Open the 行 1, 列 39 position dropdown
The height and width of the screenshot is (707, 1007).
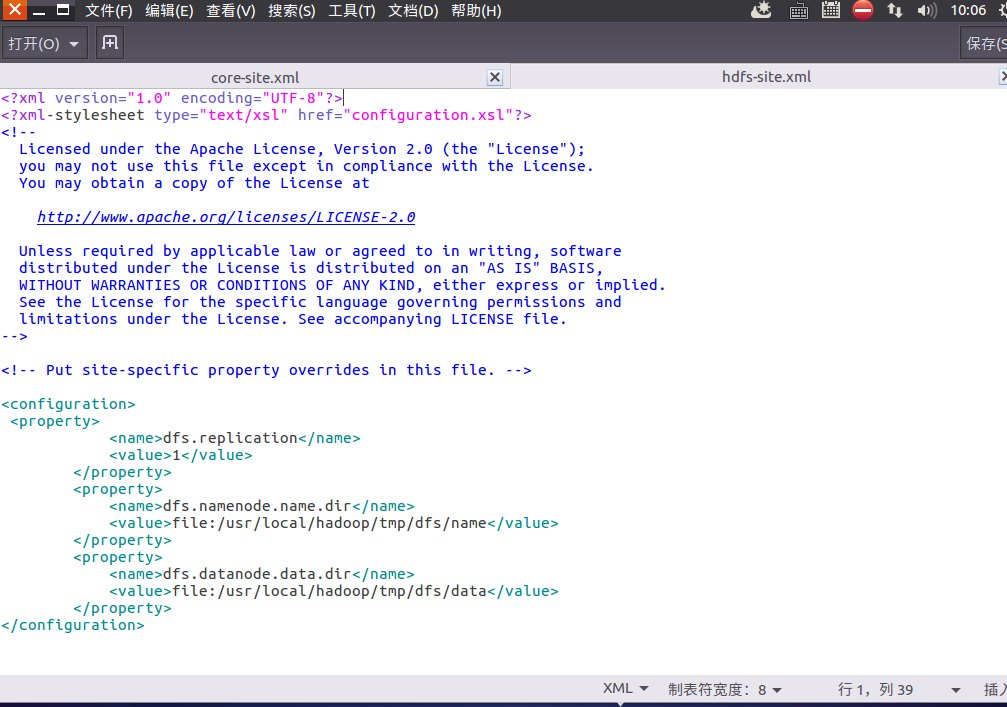[x=899, y=689]
